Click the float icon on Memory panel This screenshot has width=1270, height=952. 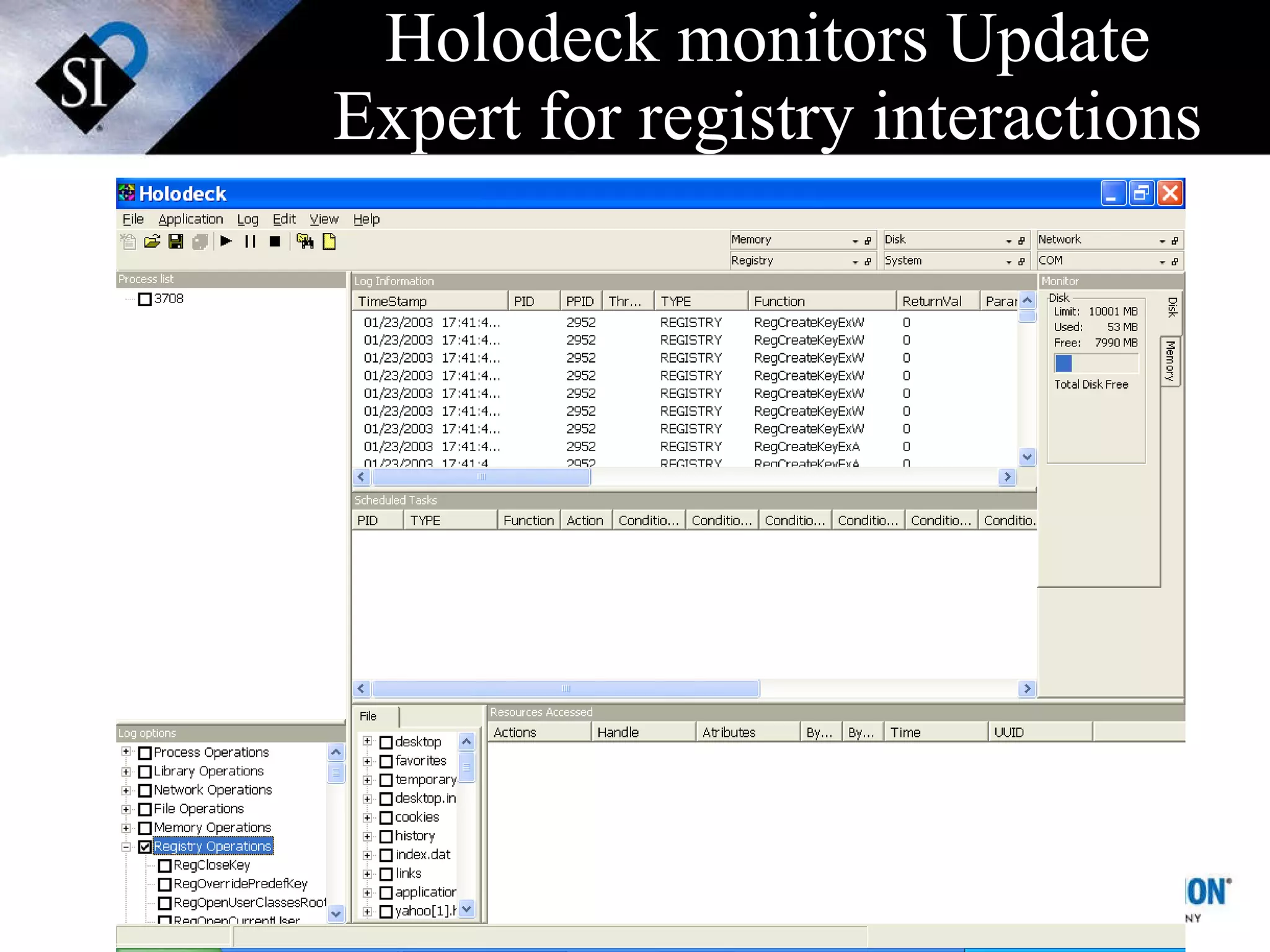point(868,241)
